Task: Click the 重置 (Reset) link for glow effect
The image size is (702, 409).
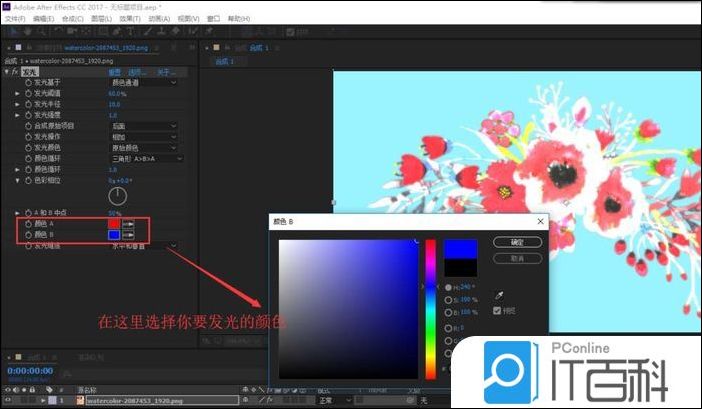Action: (114, 72)
